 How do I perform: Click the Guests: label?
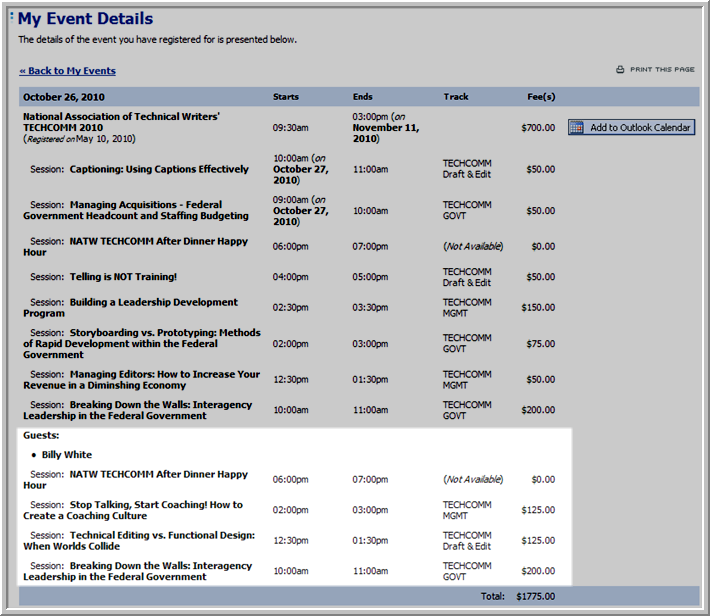(41, 436)
